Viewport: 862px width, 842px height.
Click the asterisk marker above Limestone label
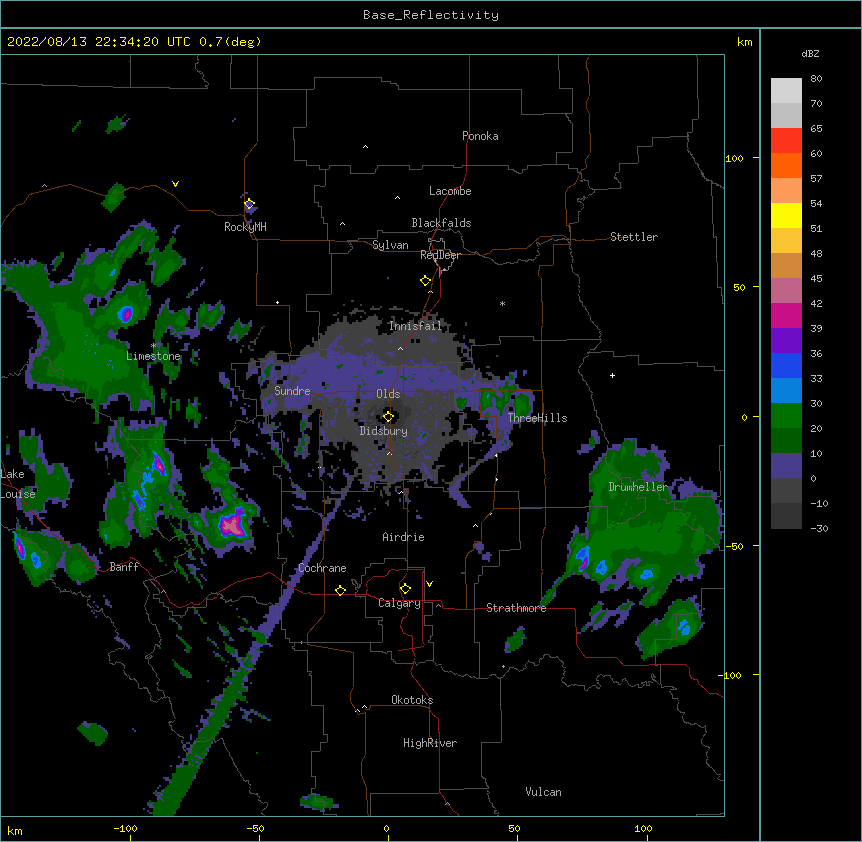(153, 346)
